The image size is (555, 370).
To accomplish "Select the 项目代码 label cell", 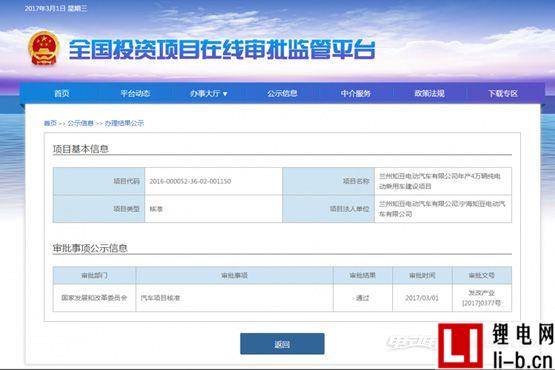I will tap(99, 181).
